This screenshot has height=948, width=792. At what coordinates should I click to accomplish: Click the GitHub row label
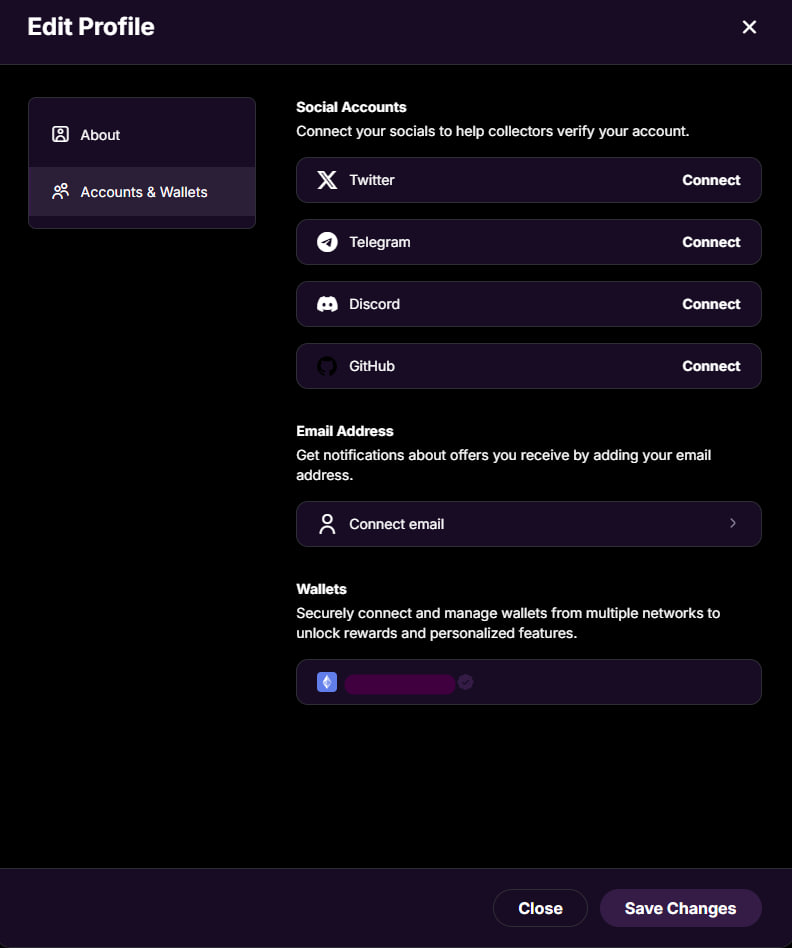pos(372,366)
